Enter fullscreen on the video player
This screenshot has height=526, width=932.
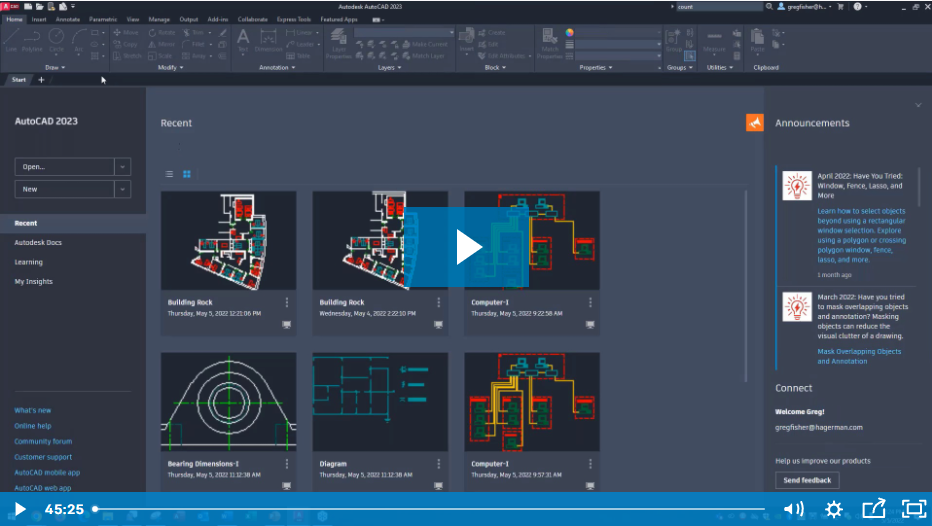[x=914, y=509]
